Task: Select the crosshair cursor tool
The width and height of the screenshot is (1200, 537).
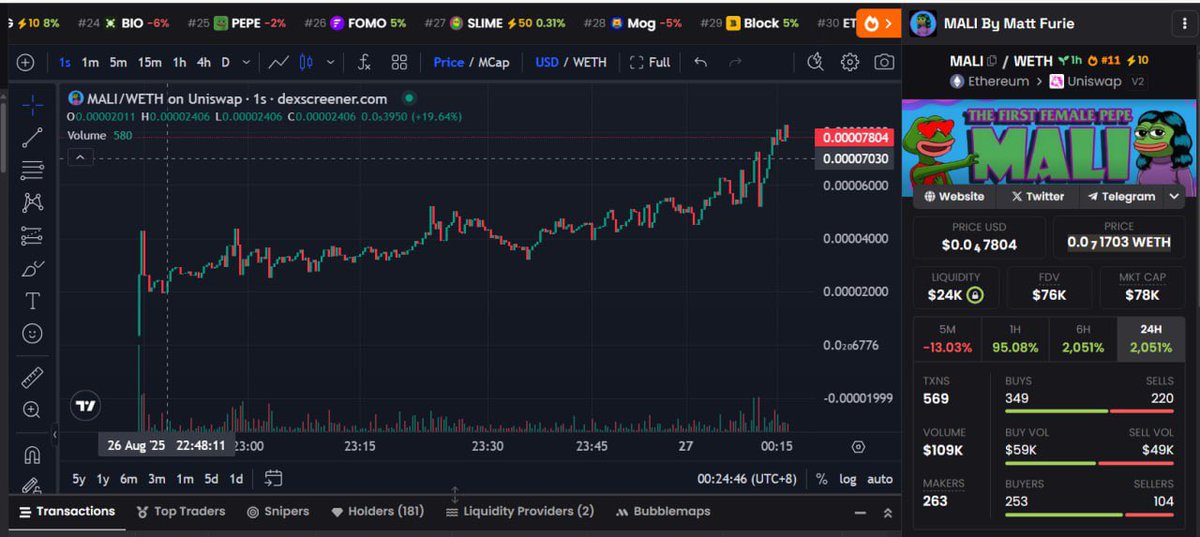Action: 32,104
